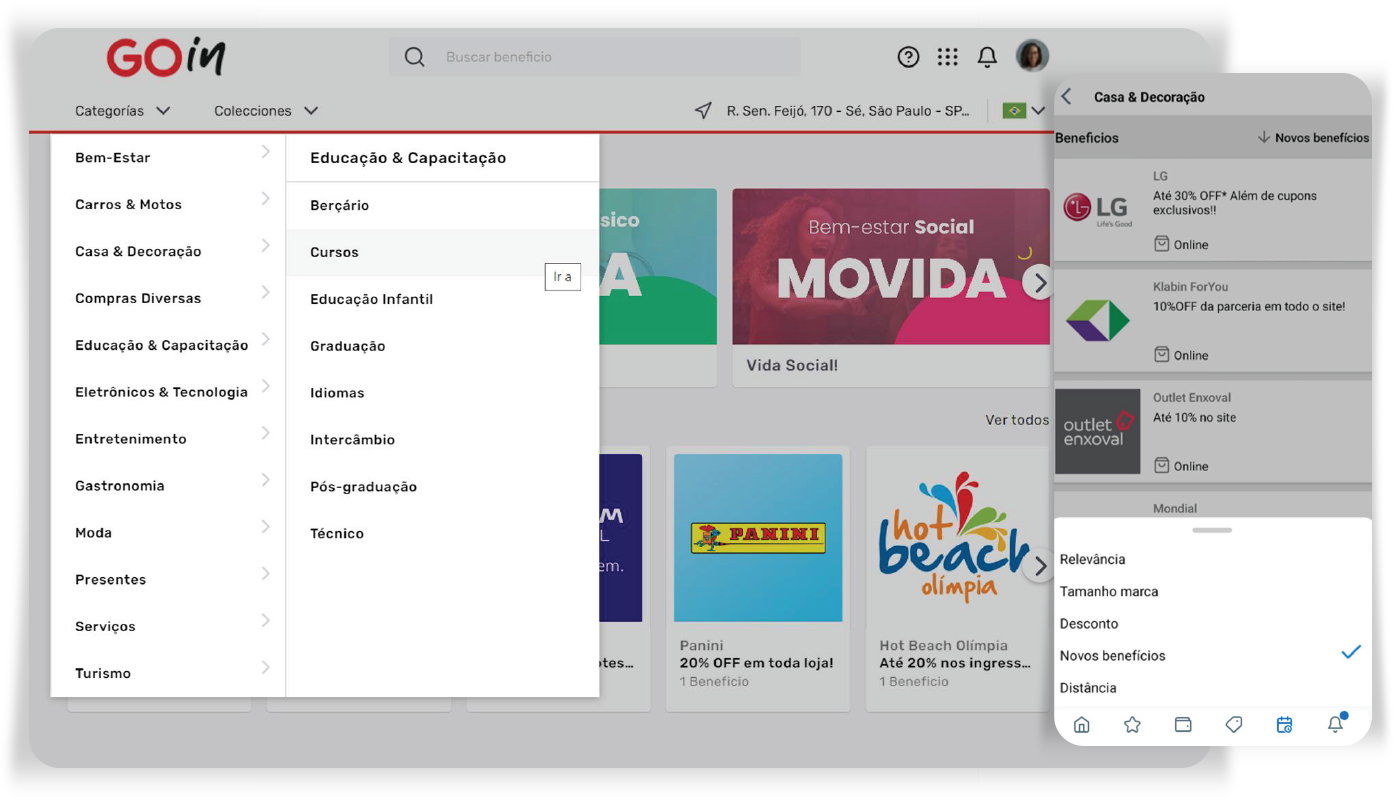Screen dimensions: 1394x803
Task: Open Novos benefícios sort dropdown in mobile header
Action: click(1313, 137)
